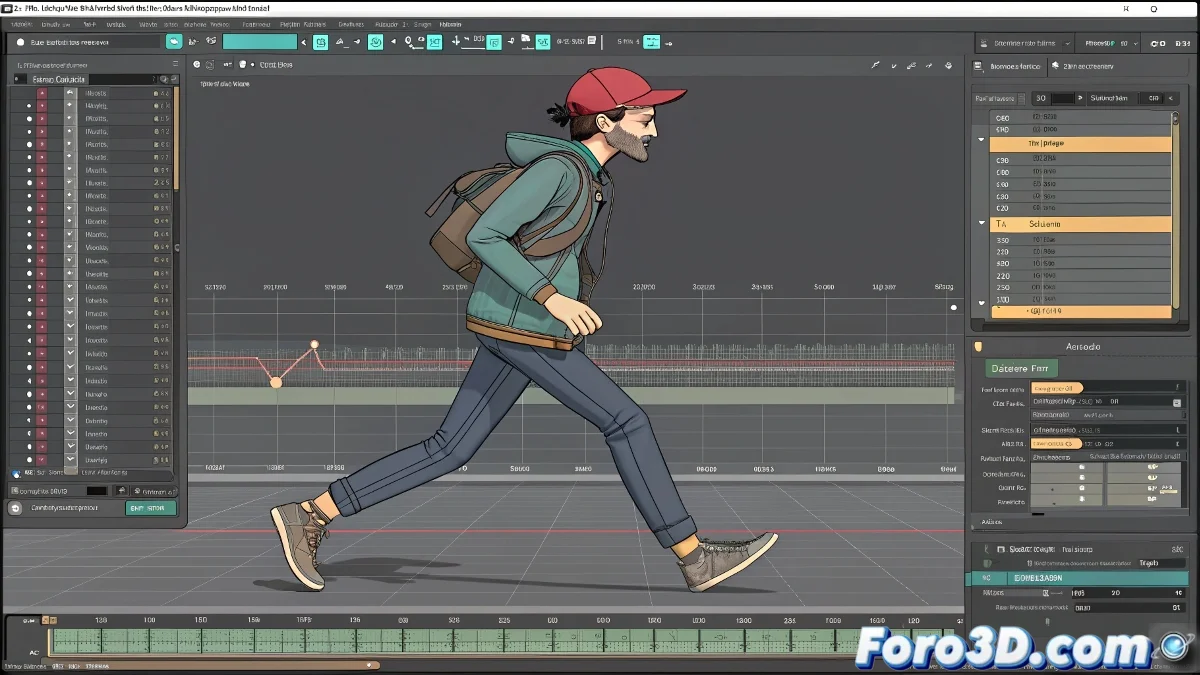Click the search field in the top-left toolbar

[87, 42]
